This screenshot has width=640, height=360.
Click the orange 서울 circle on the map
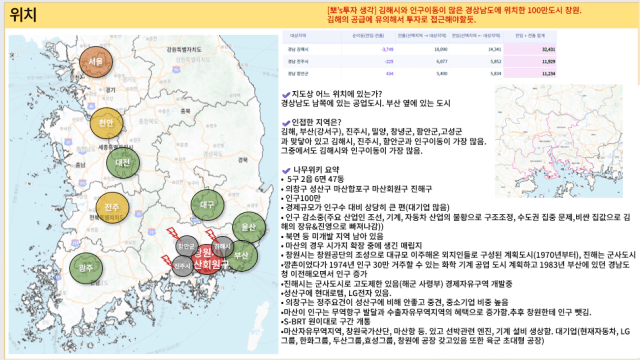[x=96, y=62]
